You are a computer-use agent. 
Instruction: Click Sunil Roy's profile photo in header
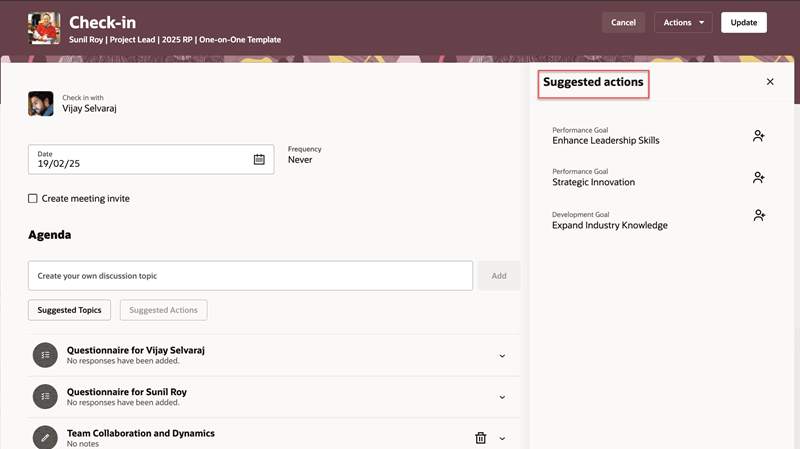(44, 28)
